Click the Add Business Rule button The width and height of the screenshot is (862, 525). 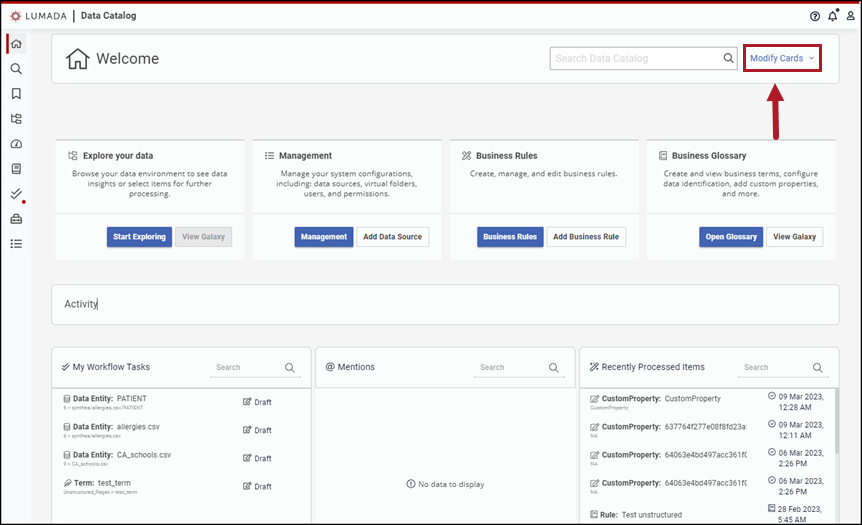point(586,237)
